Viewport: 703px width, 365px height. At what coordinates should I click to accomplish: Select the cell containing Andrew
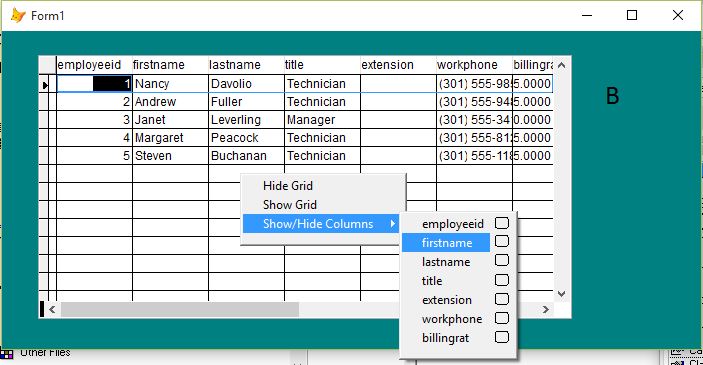pos(170,102)
